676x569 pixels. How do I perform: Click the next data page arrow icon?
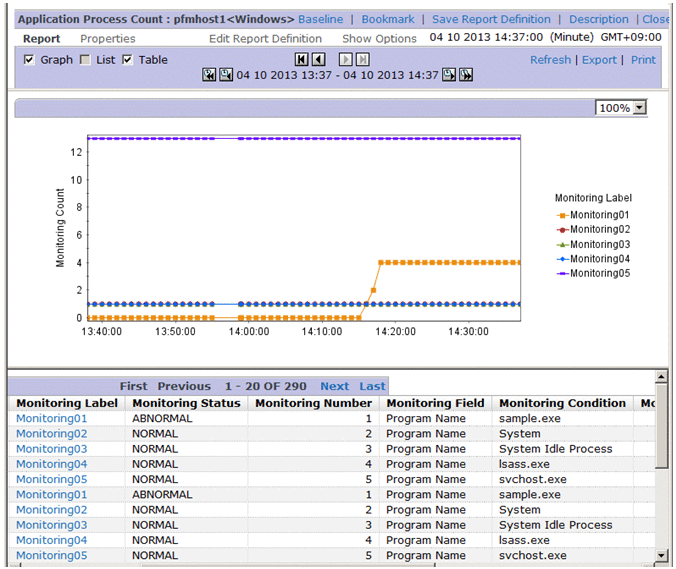point(346,60)
